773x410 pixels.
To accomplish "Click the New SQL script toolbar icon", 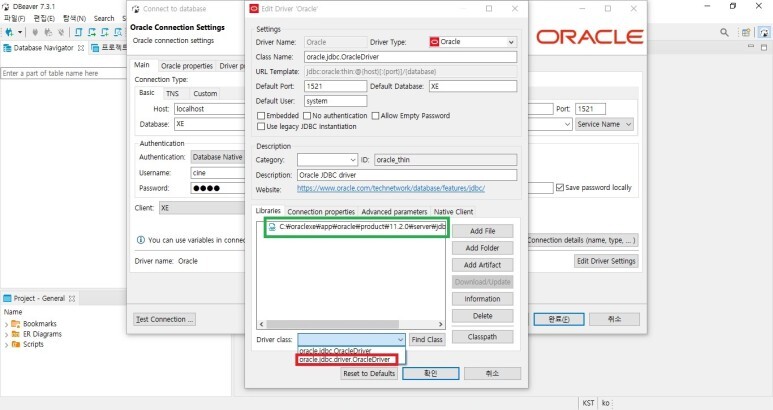I will pos(105,32).
